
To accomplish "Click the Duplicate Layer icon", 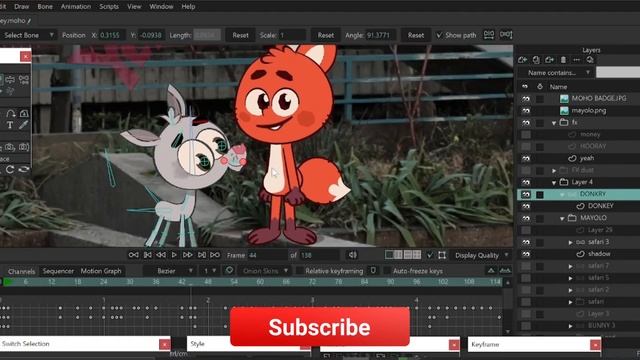I will pos(536,60).
